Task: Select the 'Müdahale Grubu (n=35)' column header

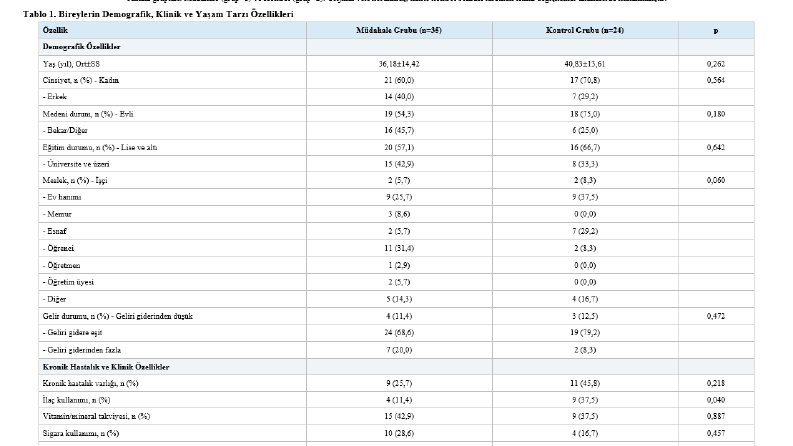Action: pyautogui.click(x=399, y=30)
